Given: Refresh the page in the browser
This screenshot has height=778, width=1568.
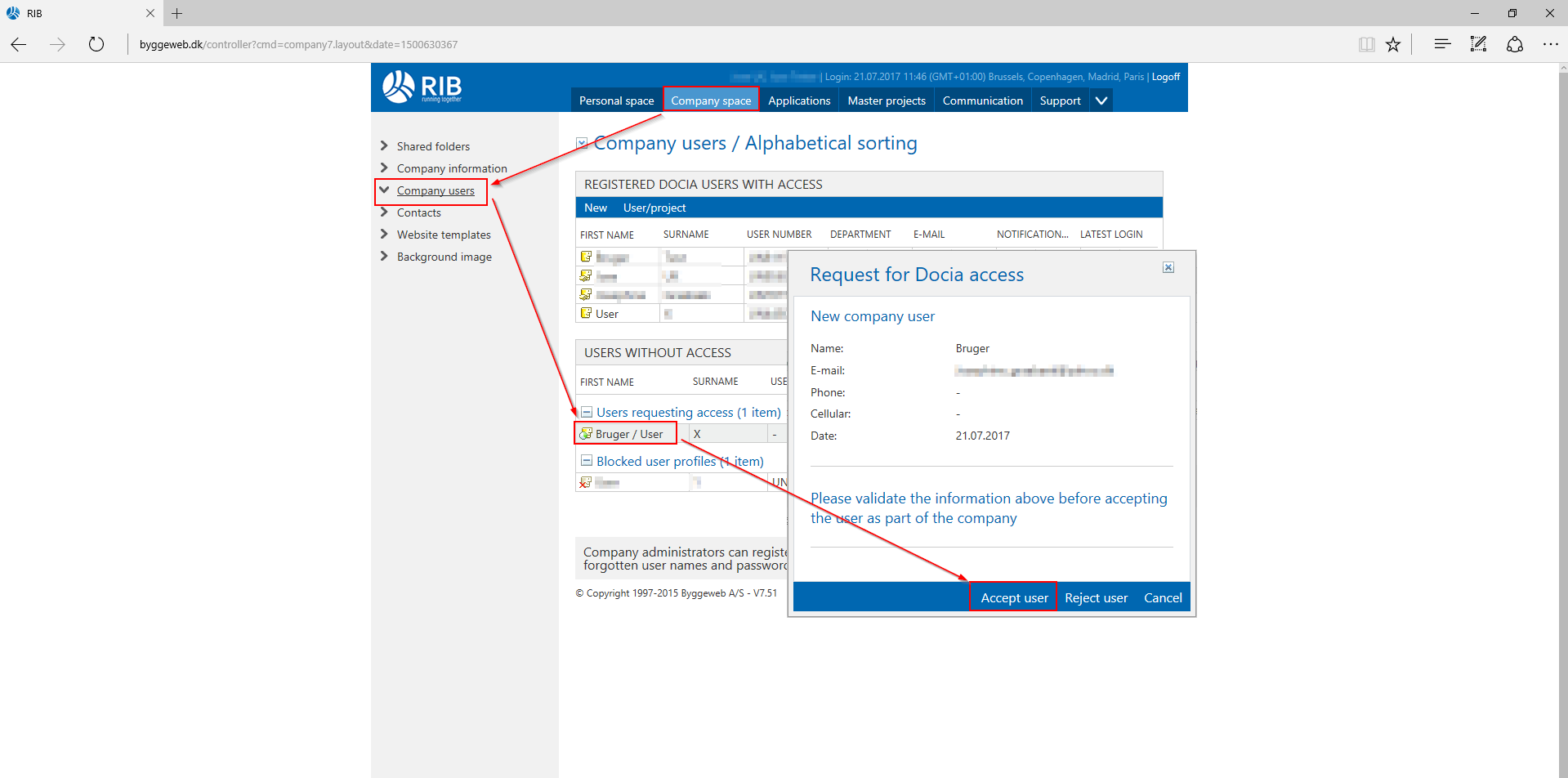Looking at the screenshot, I should pyautogui.click(x=96, y=45).
